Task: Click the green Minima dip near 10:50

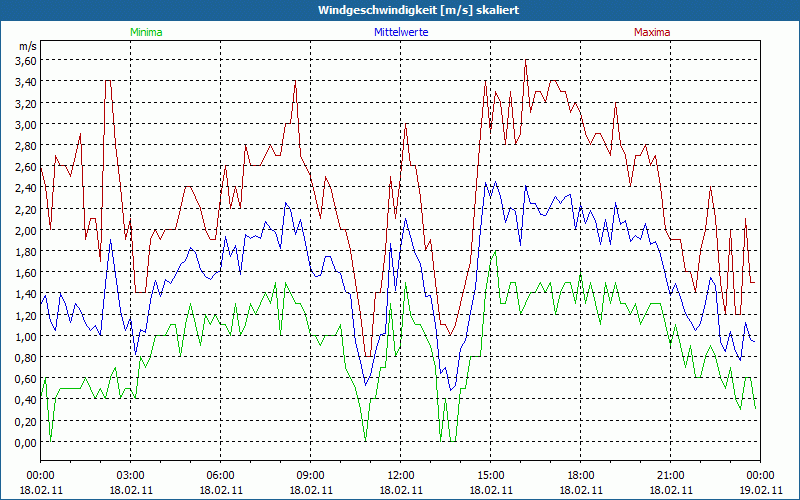Action: (x=365, y=440)
